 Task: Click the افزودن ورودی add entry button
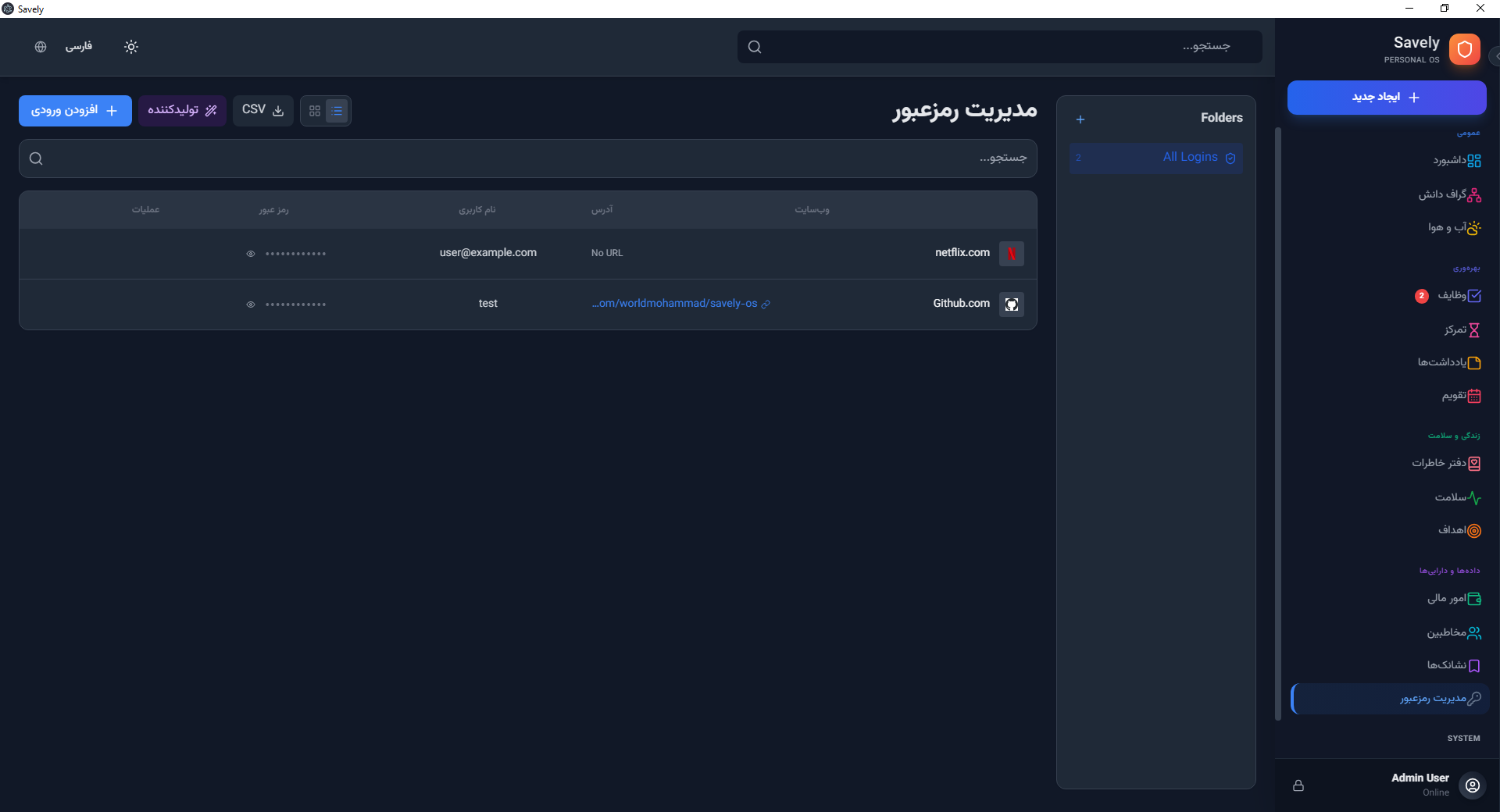(75, 111)
